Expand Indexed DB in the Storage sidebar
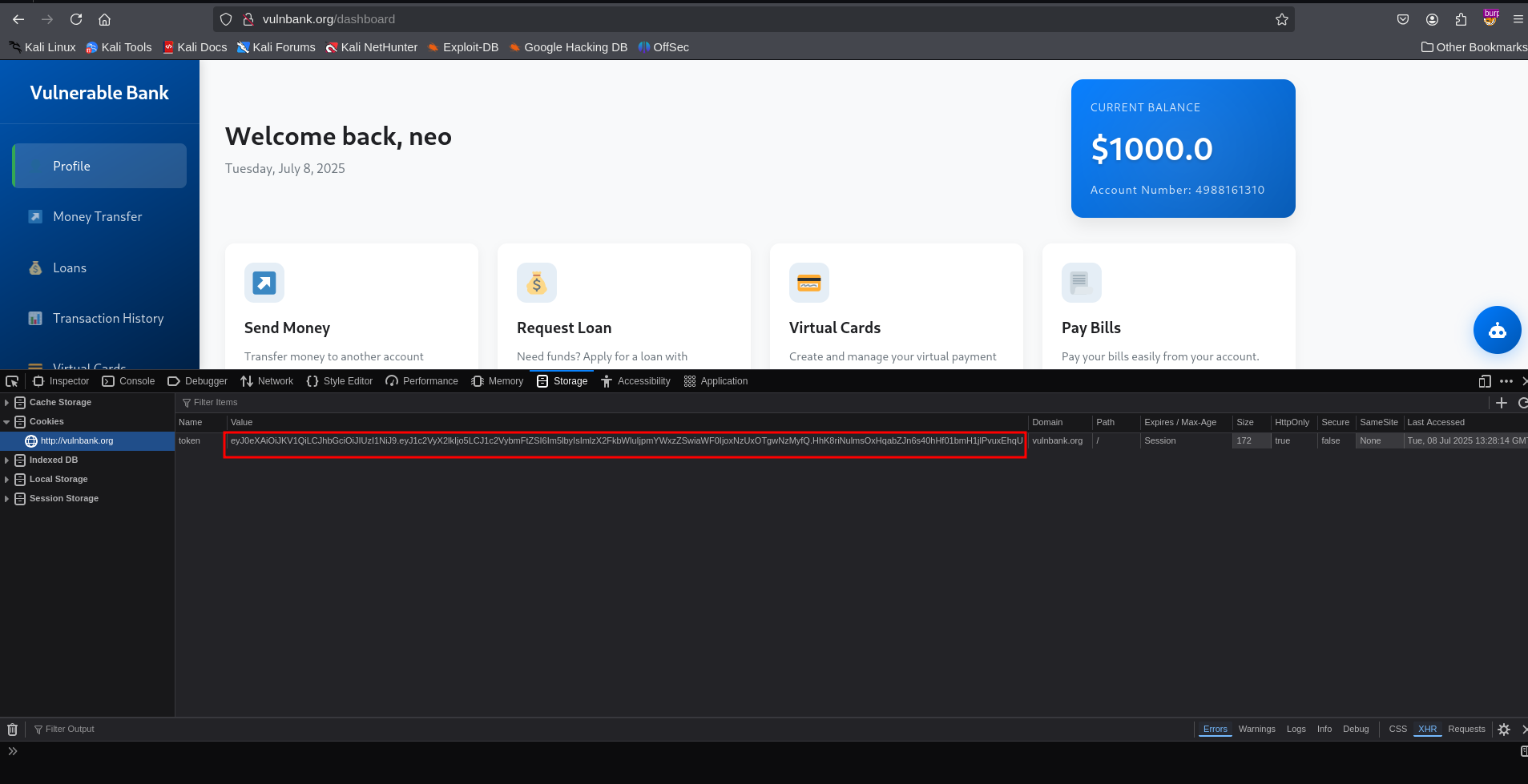Viewport: 1528px width, 784px height. 7,460
